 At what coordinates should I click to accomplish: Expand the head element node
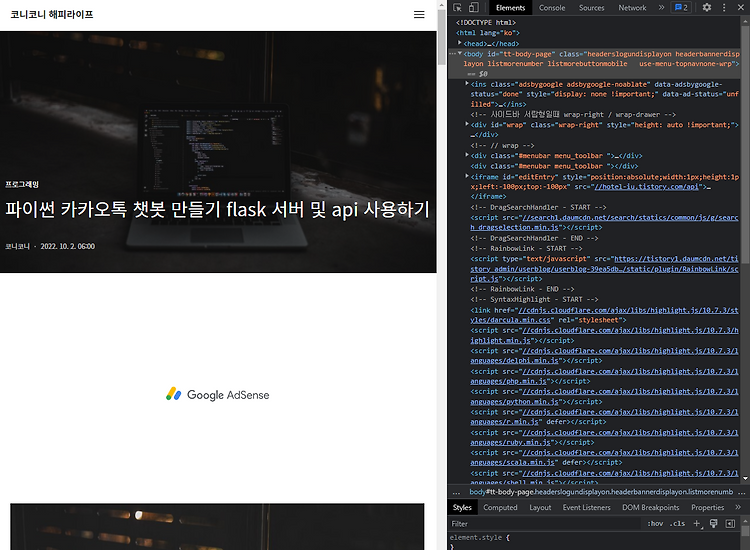(x=460, y=43)
